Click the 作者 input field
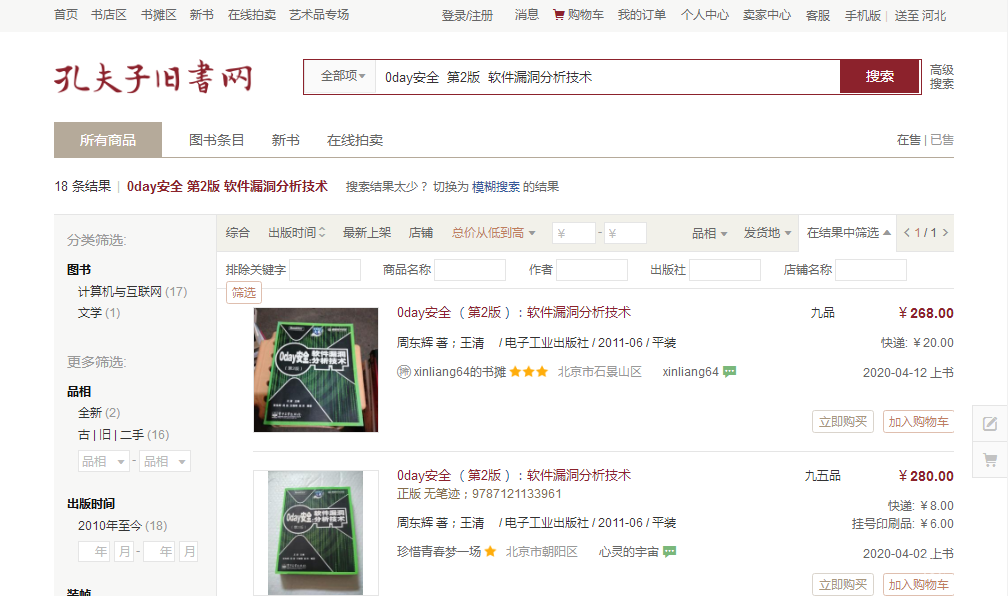 pyautogui.click(x=592, y=270)
